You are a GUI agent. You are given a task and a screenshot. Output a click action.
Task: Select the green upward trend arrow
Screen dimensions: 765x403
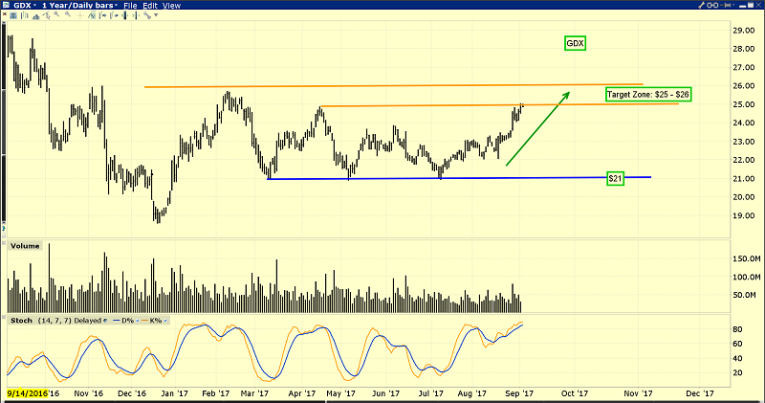tap(538, 129)
